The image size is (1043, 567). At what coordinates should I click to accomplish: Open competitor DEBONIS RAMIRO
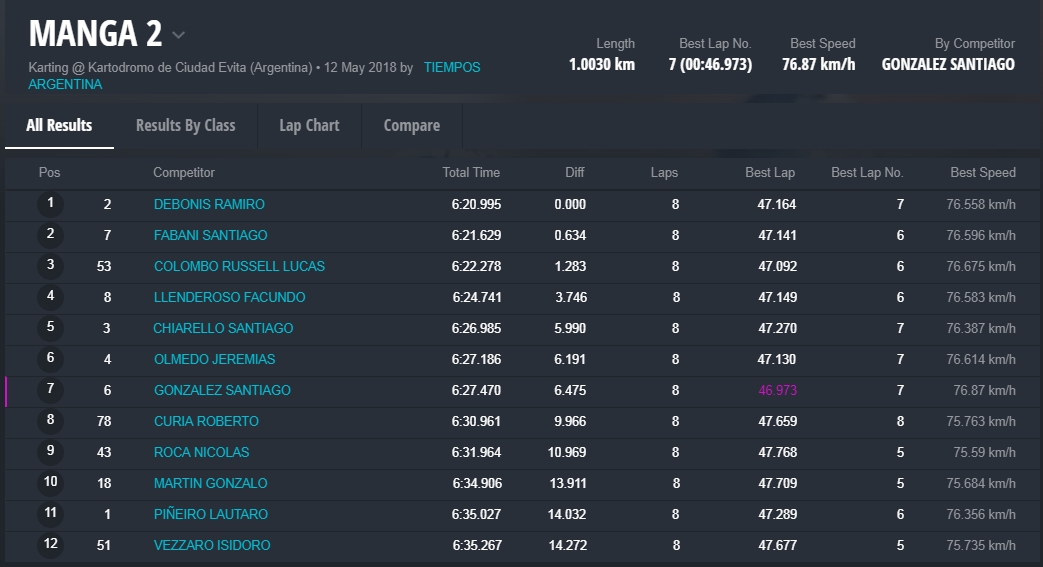tap(209, 204)
